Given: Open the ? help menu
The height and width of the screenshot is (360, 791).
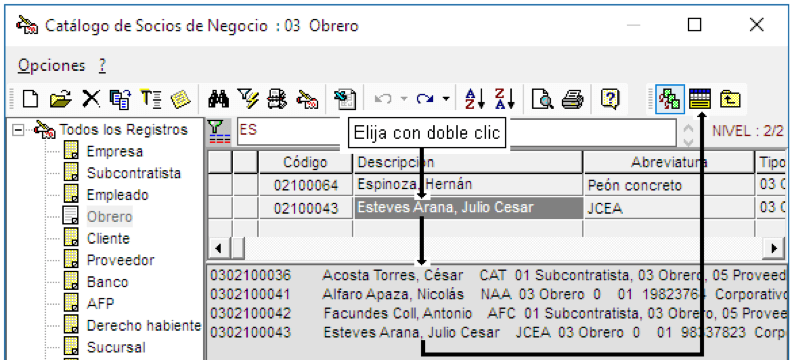Looking at the screenshot, I should (x=102, y=66).
